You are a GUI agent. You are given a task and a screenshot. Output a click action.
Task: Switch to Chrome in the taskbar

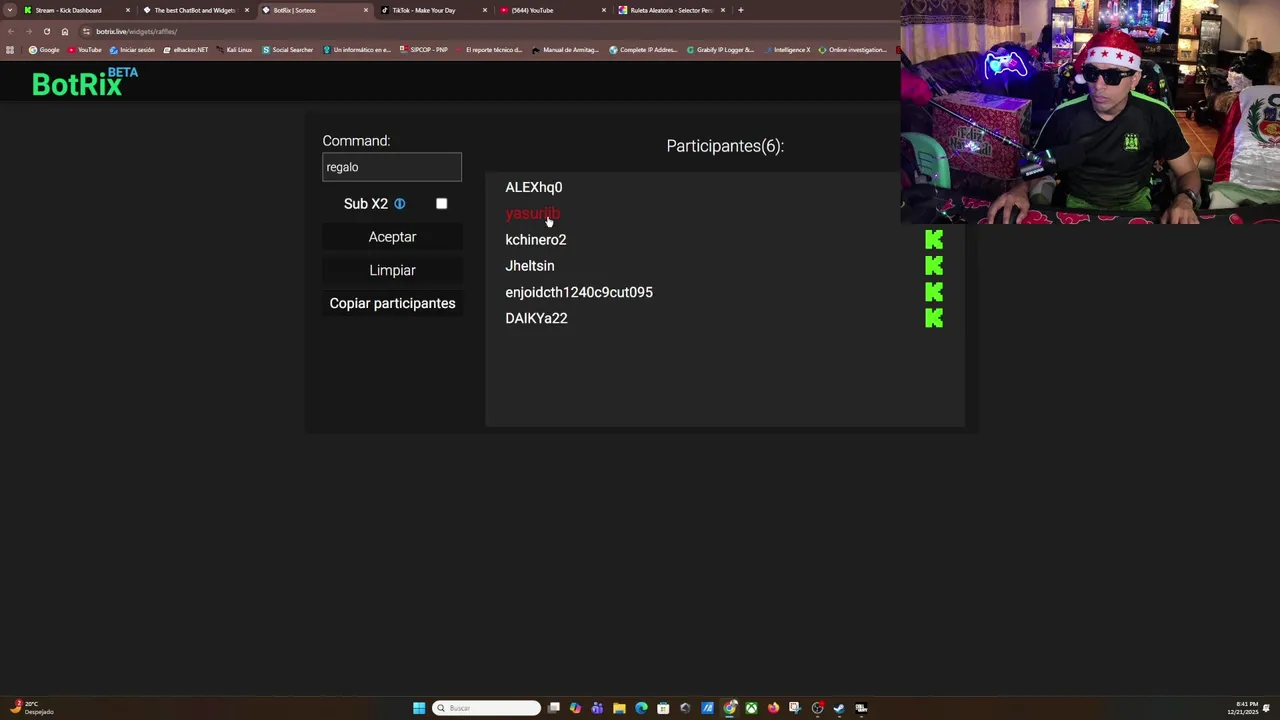(x=729, y=708)
